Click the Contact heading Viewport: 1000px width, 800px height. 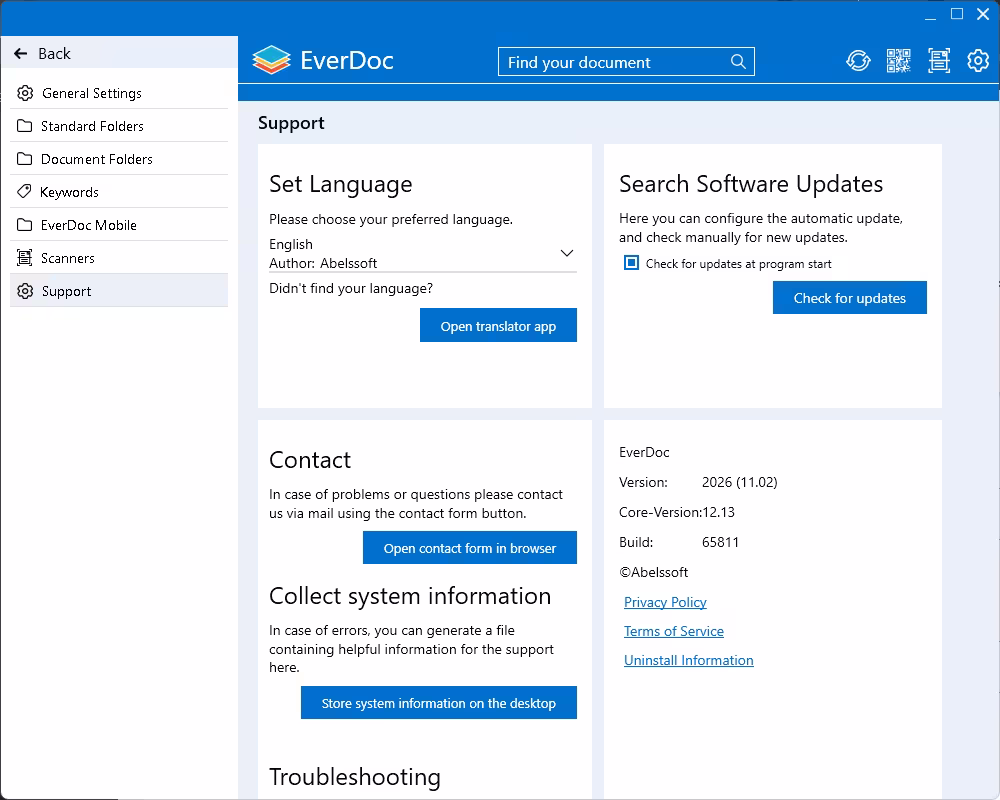tap(310, 460)
